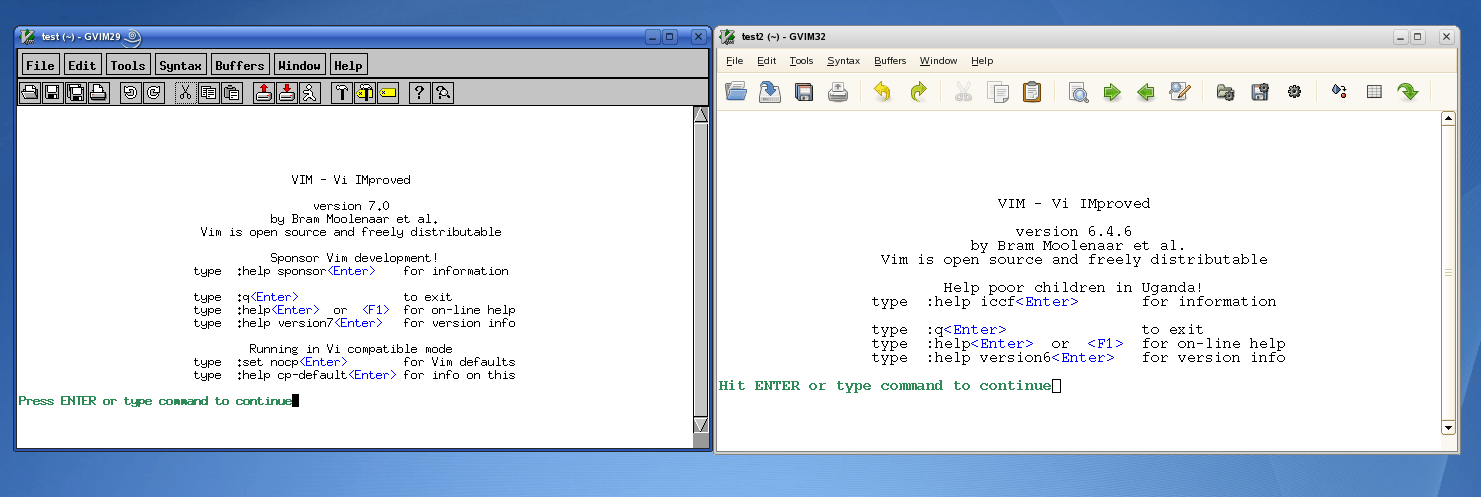Click the GVIM32 vertical scrollbar thumb
Image resolution: width=1481 pixels, height=497 pixels.
tap(1448, 272)
